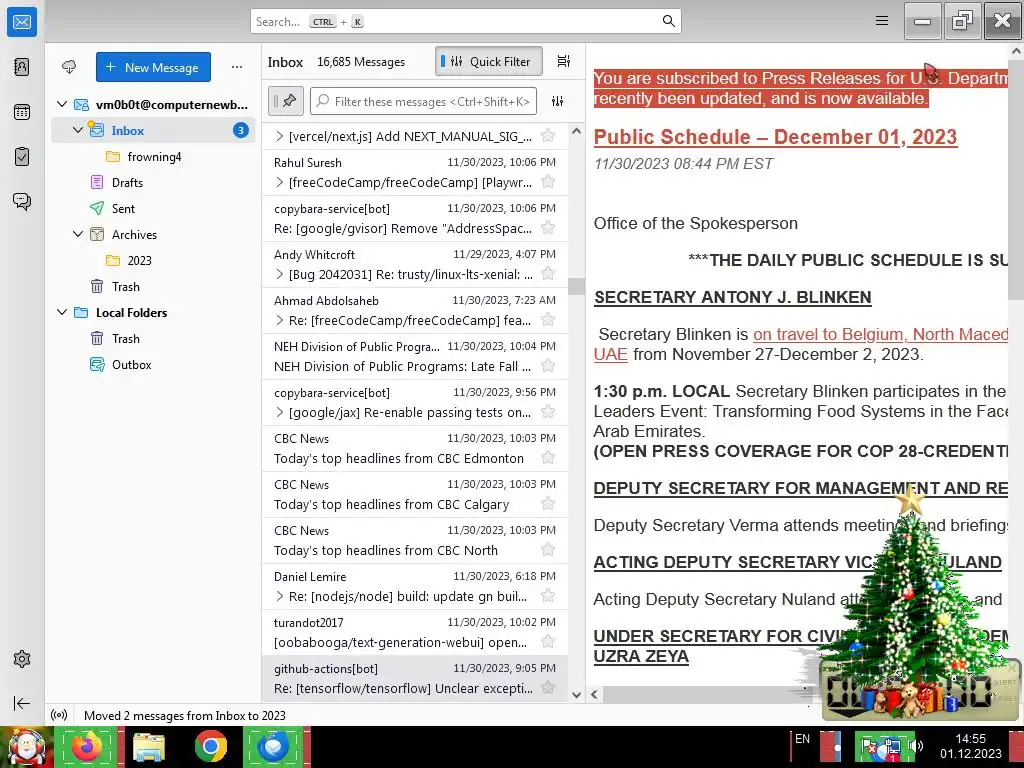Image resolution: width=1024 pixels, height=768 pixels.
Task: Star the copybara gvisor message
Action: tap(548, 228)
